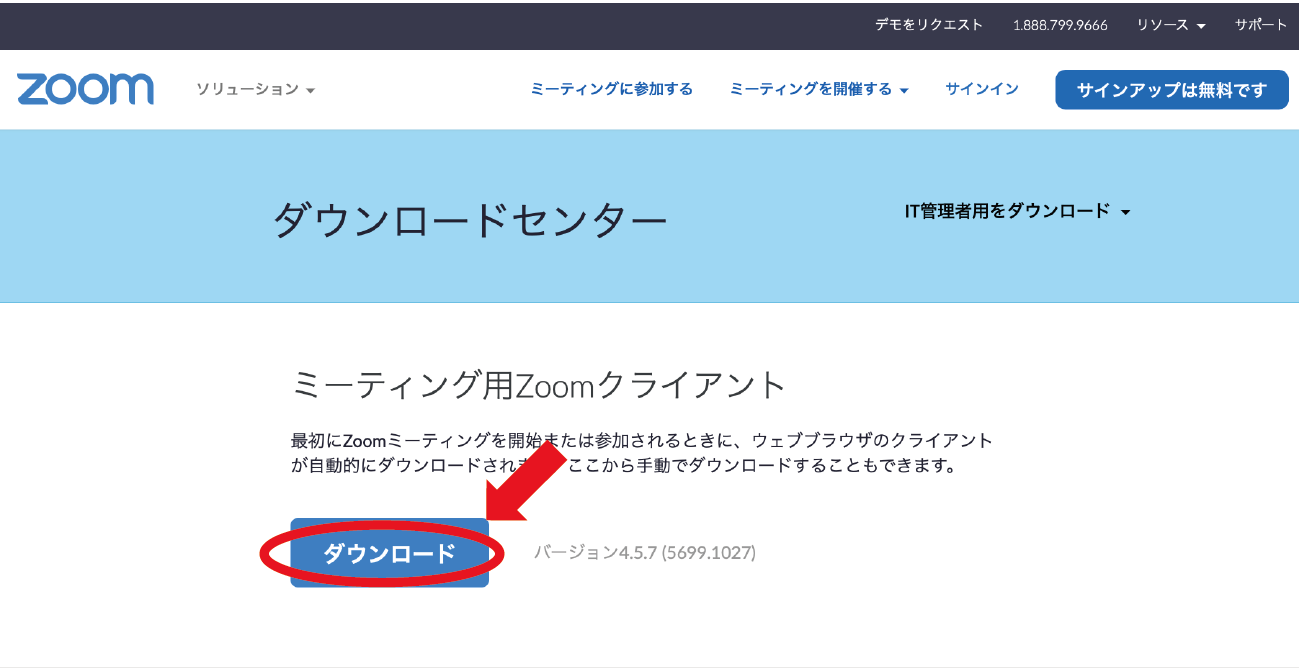
Task: Click the 1.888.799.9666 phone number
Action: [x=1063, y=24]
